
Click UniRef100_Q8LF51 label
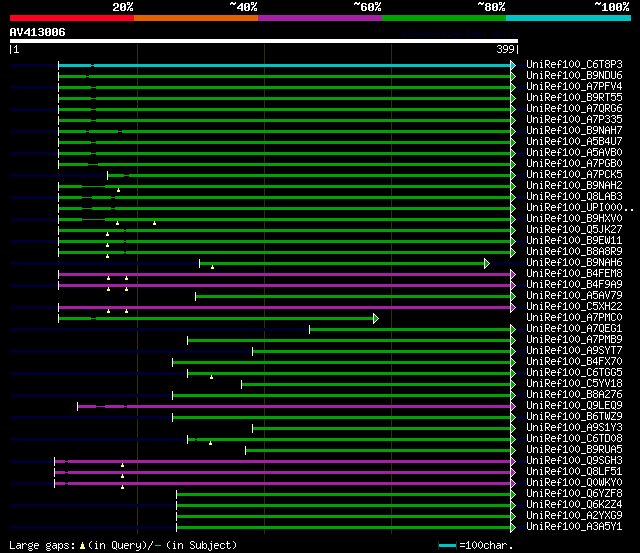pos(574,472)
